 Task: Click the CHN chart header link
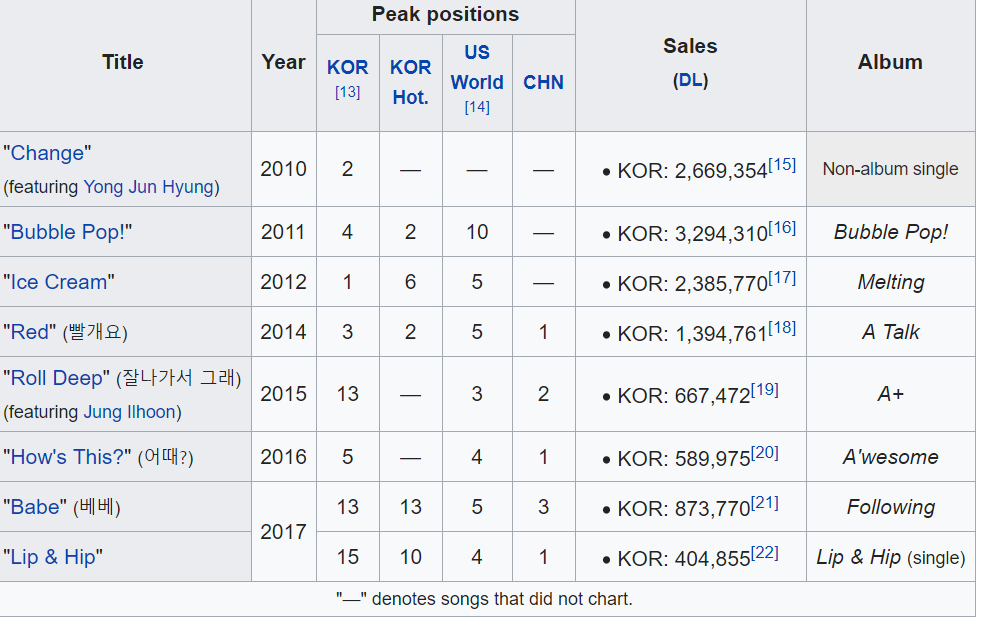tap(544, 82)
